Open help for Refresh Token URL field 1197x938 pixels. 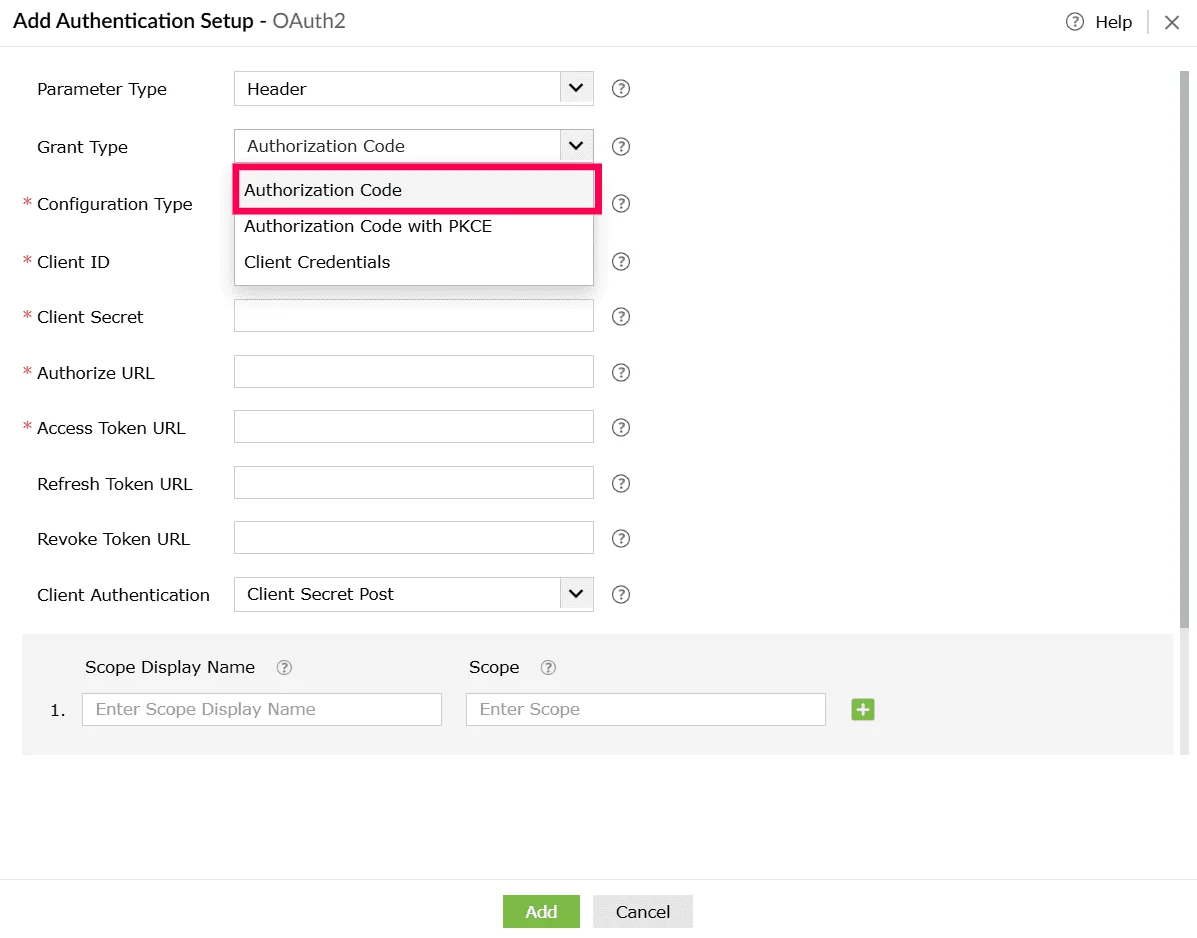[621, 484]
